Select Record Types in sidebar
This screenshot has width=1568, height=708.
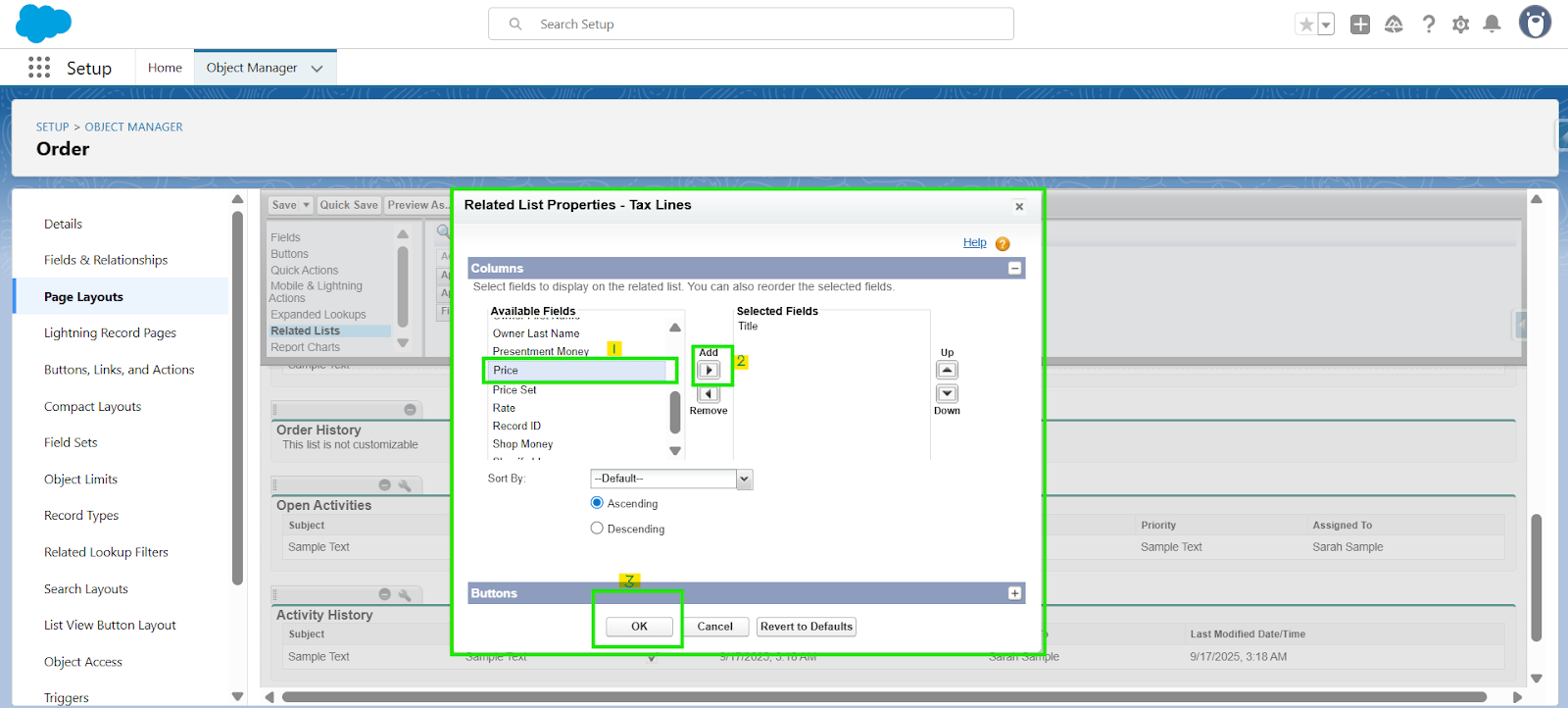pos(81,516)
